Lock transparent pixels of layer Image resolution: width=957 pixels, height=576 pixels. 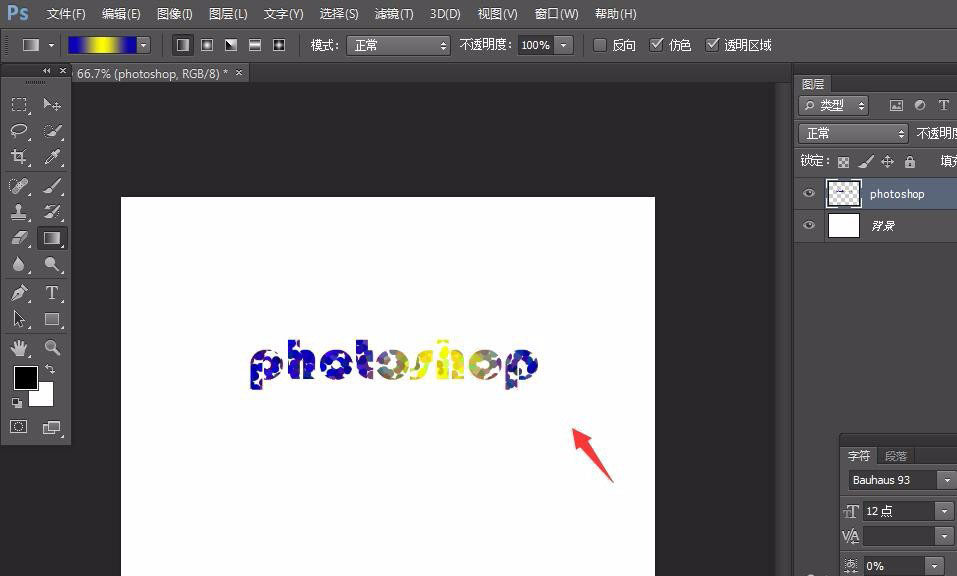click(x=843, y=162)
